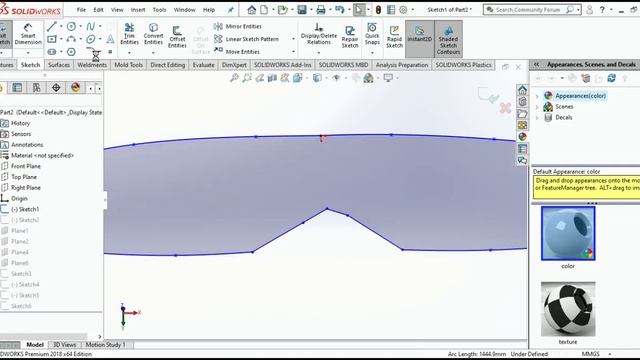Open the Tools menu
This screenshot has height=360, width=640.
159,10
